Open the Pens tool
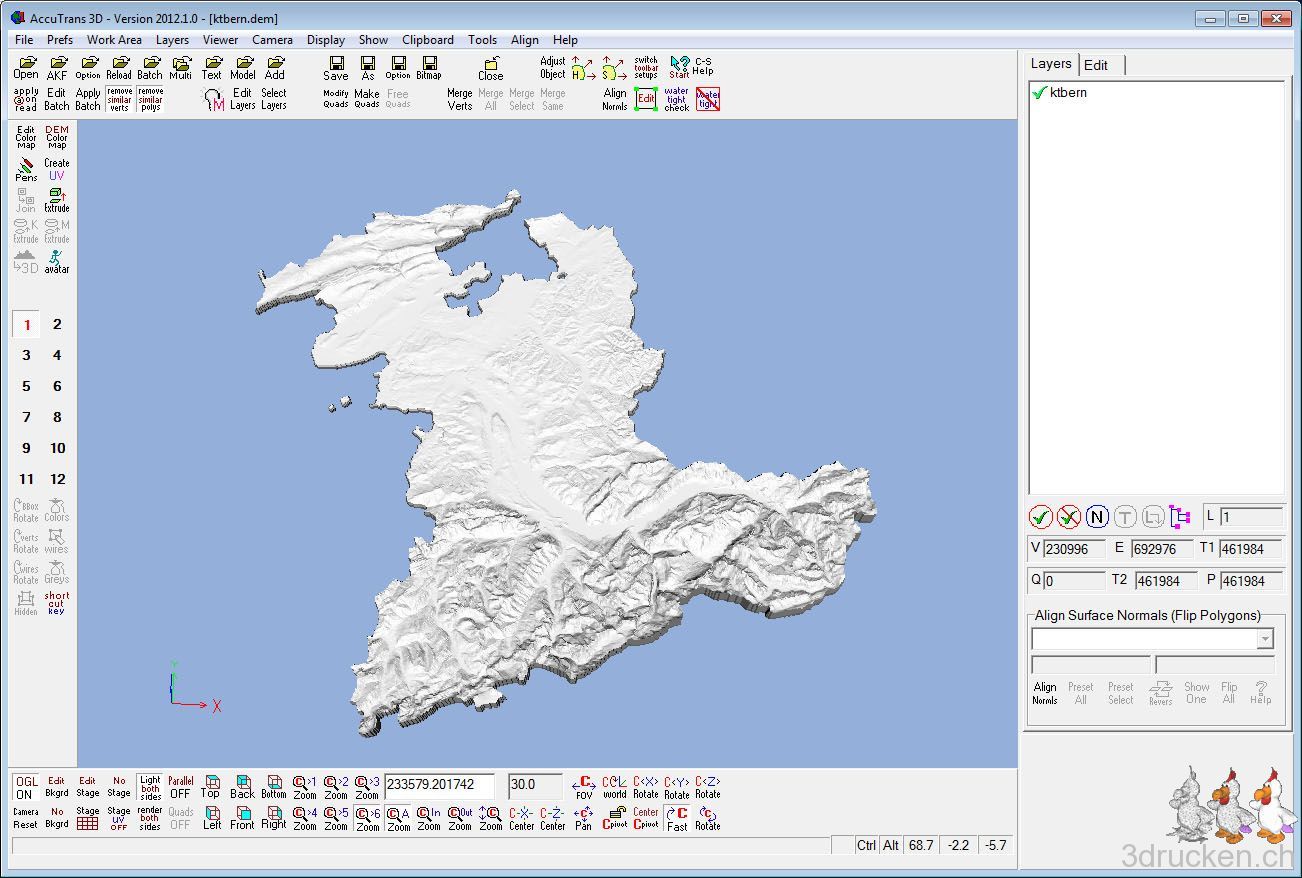The image size is (1302, 878). [26, 169]
